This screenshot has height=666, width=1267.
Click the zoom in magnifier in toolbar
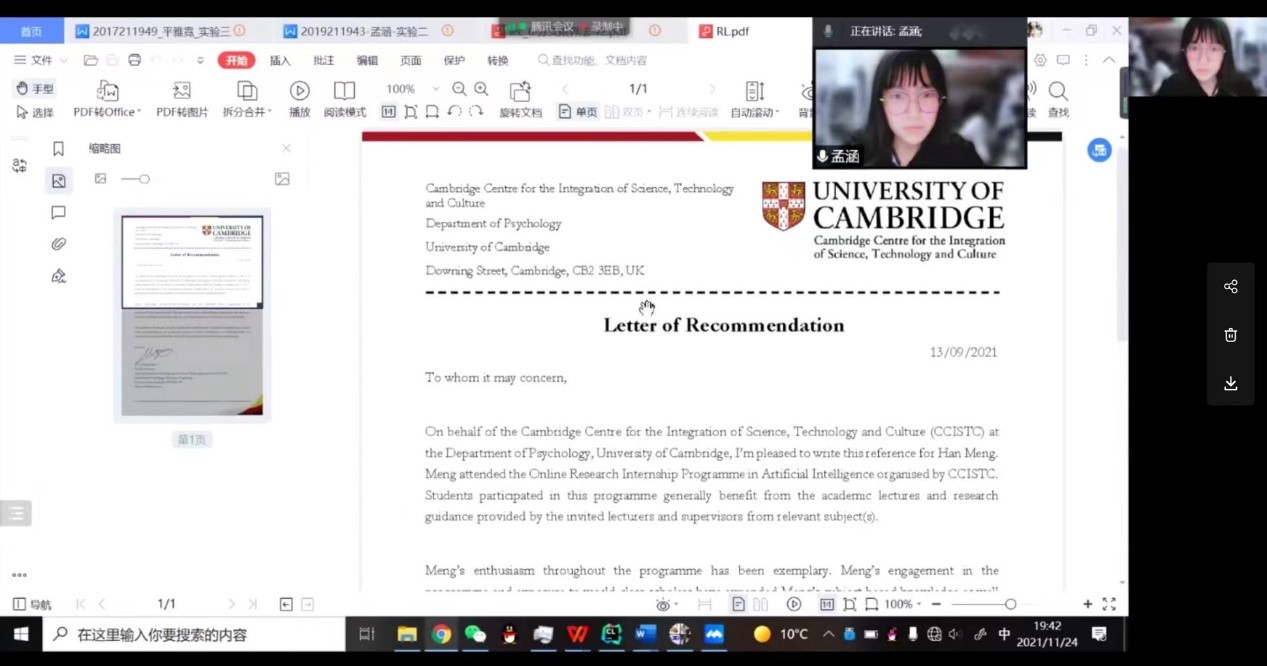(479, 89)
